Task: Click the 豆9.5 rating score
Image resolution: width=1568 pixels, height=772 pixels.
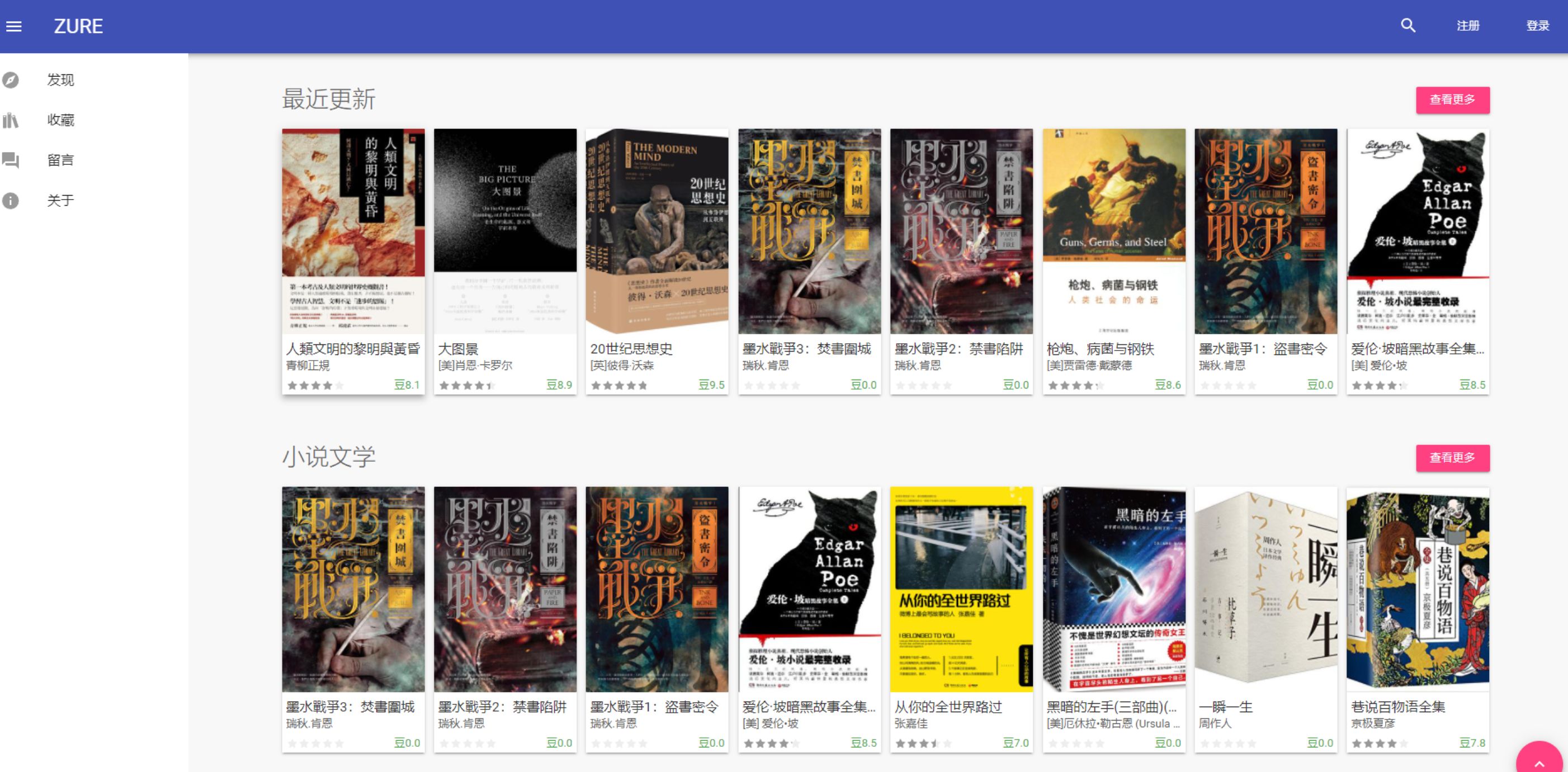Action: (x=711, y=385)
